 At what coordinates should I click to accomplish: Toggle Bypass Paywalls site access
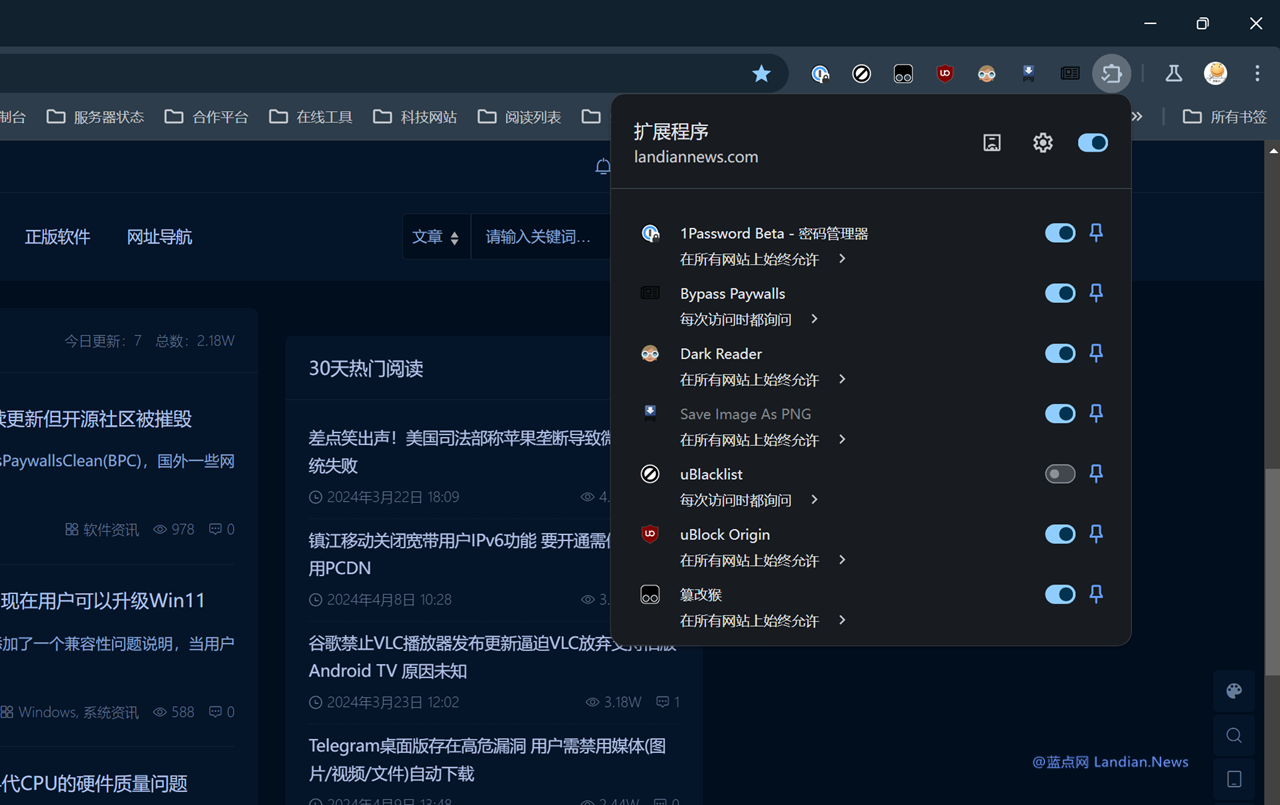[1060, 293]
